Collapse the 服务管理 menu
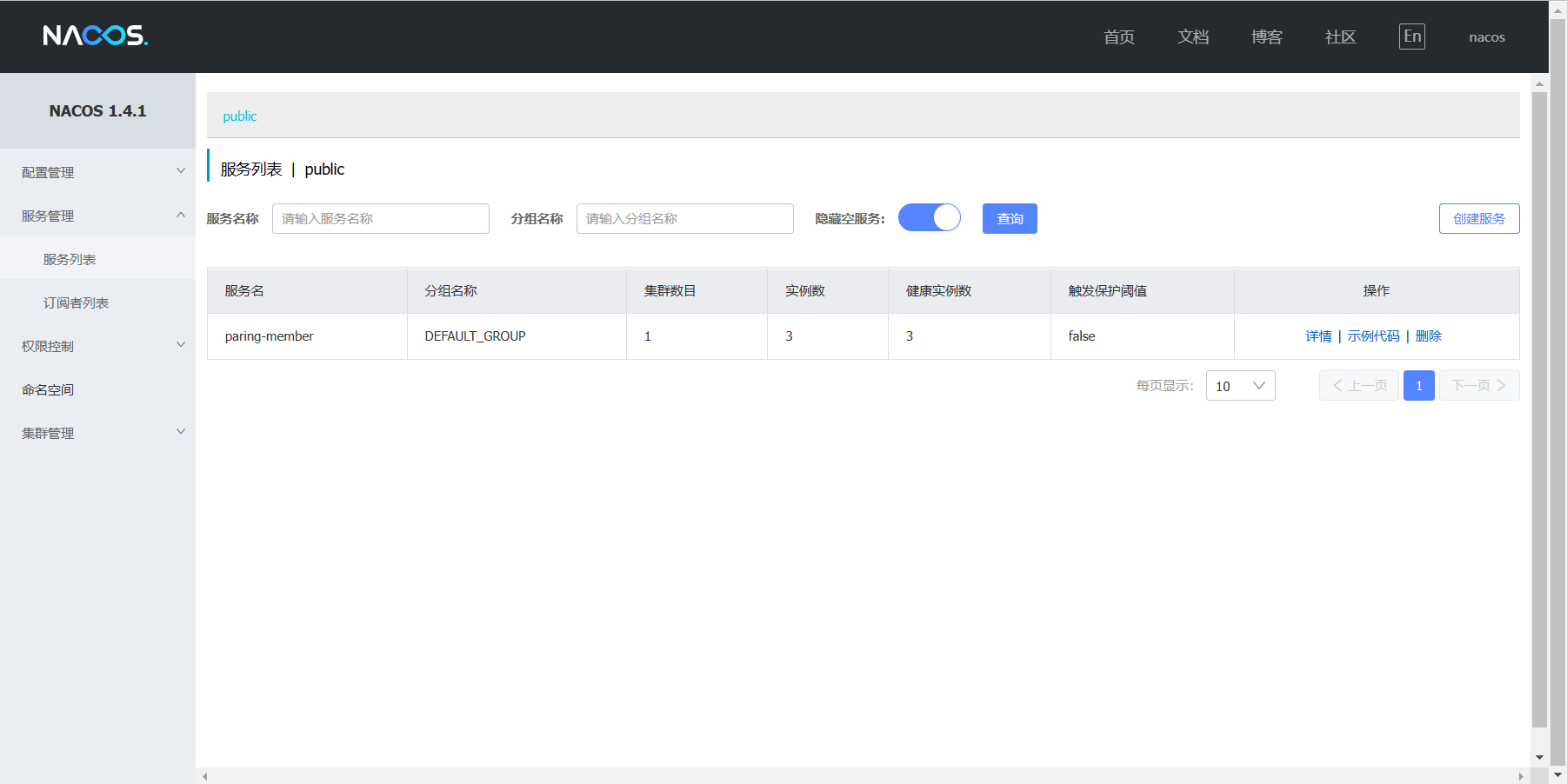Screen dimensions: 1567x784 point(97,216)
